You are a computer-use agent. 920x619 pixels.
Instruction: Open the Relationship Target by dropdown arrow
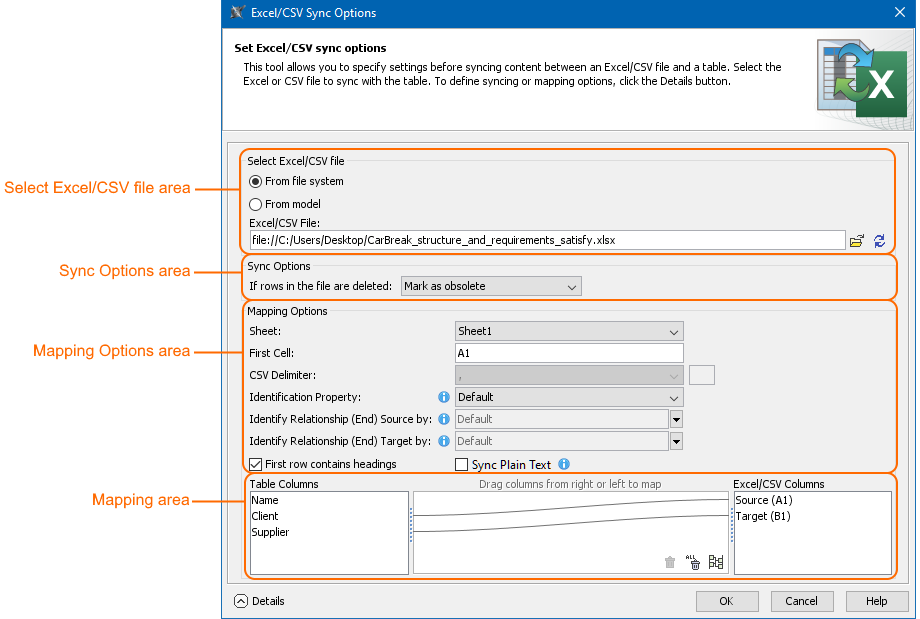coord(676,441)
